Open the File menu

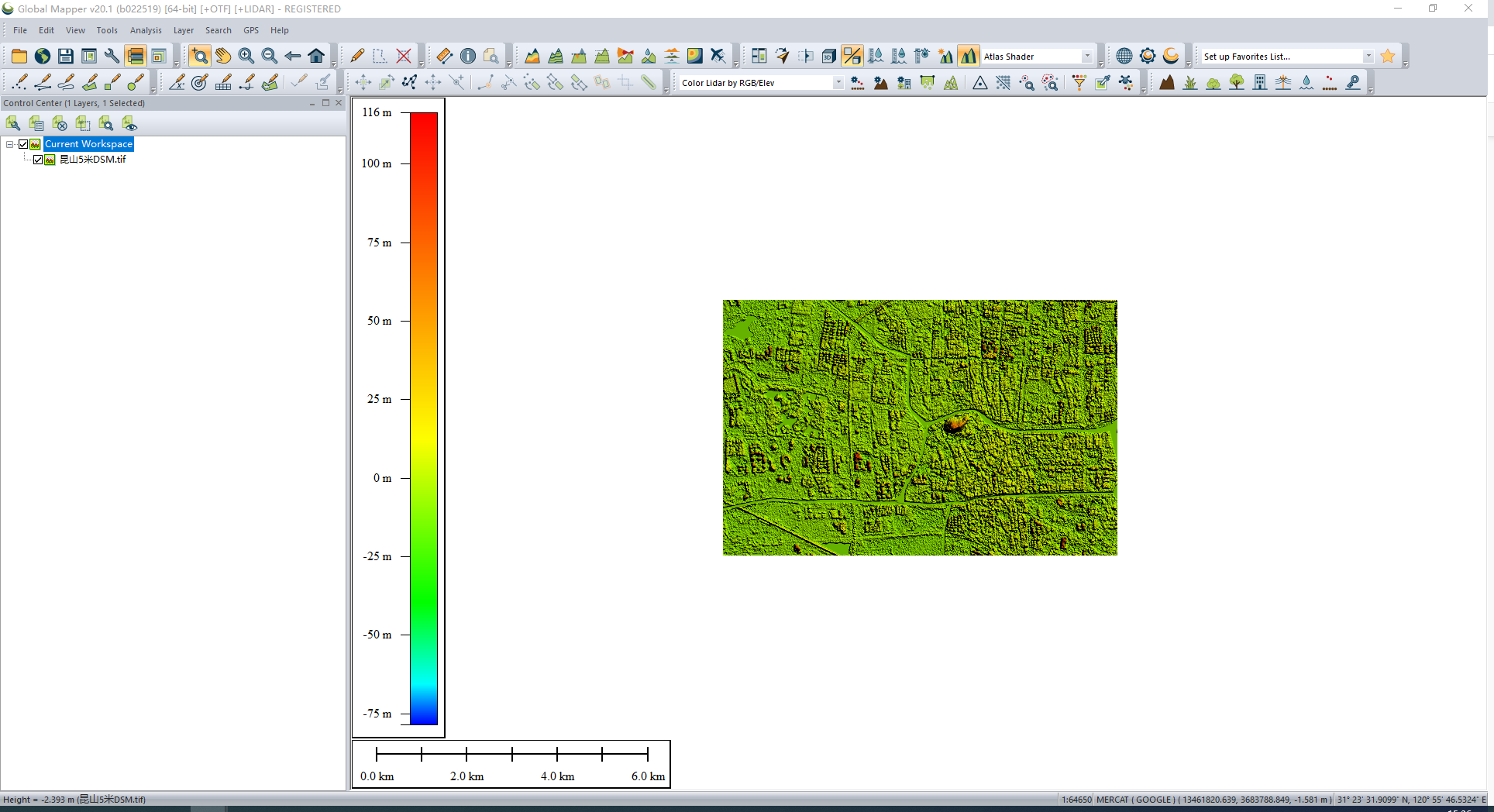tap(20, 30)
